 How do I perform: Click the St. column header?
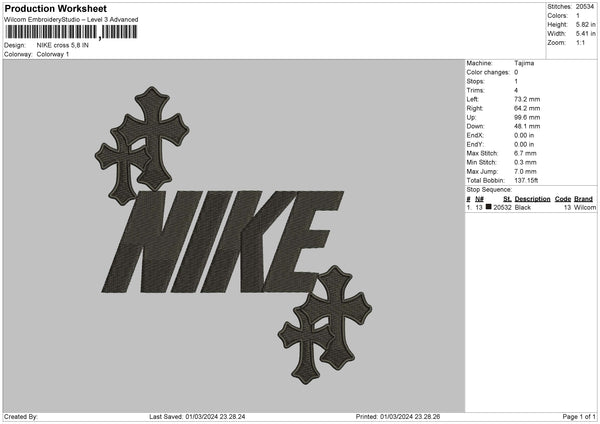507,199
